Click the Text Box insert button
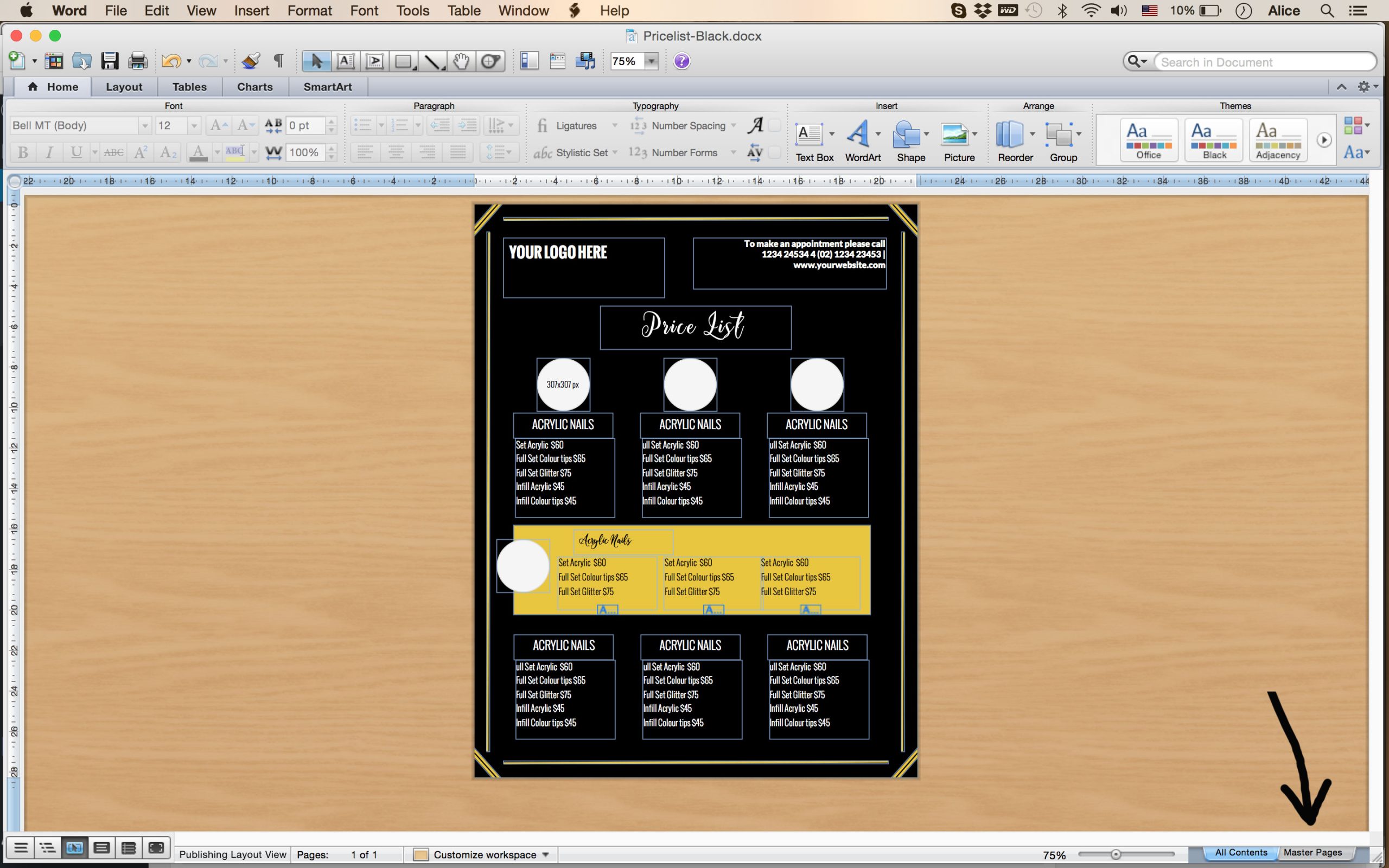This screenshot has width=1389, height=868. [814, 141]
